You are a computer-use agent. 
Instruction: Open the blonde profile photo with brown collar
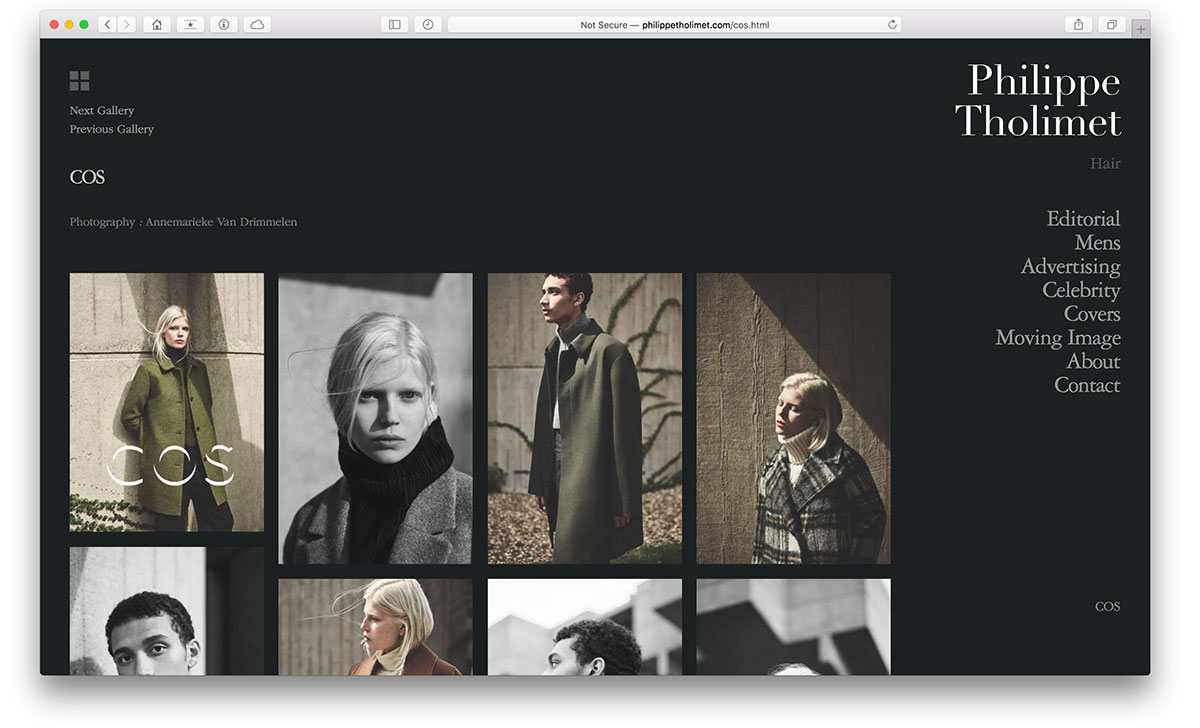pyautogui.click(x=375, y=627)
